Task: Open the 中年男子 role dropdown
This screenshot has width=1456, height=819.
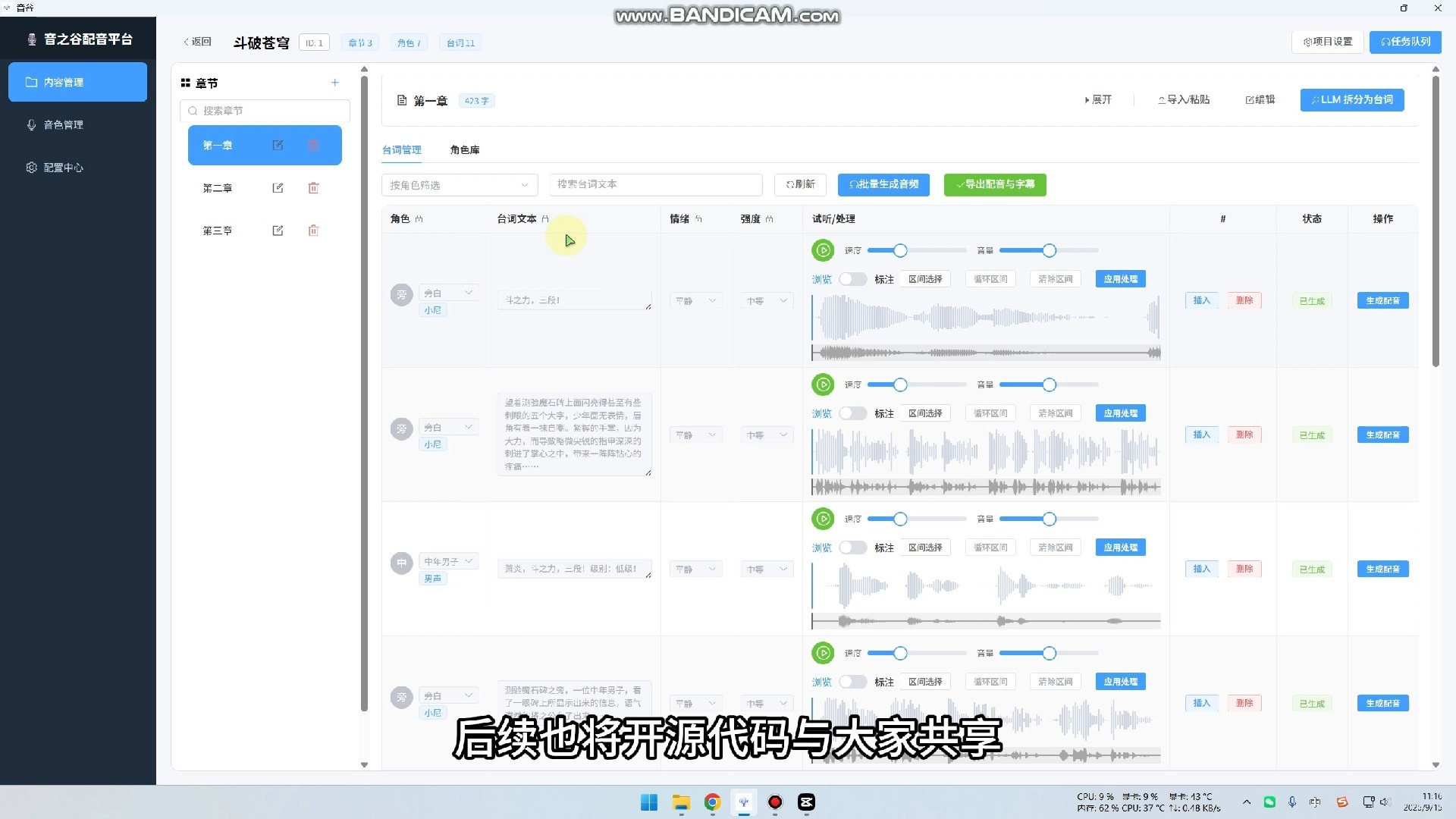Action: coord(449,561)
